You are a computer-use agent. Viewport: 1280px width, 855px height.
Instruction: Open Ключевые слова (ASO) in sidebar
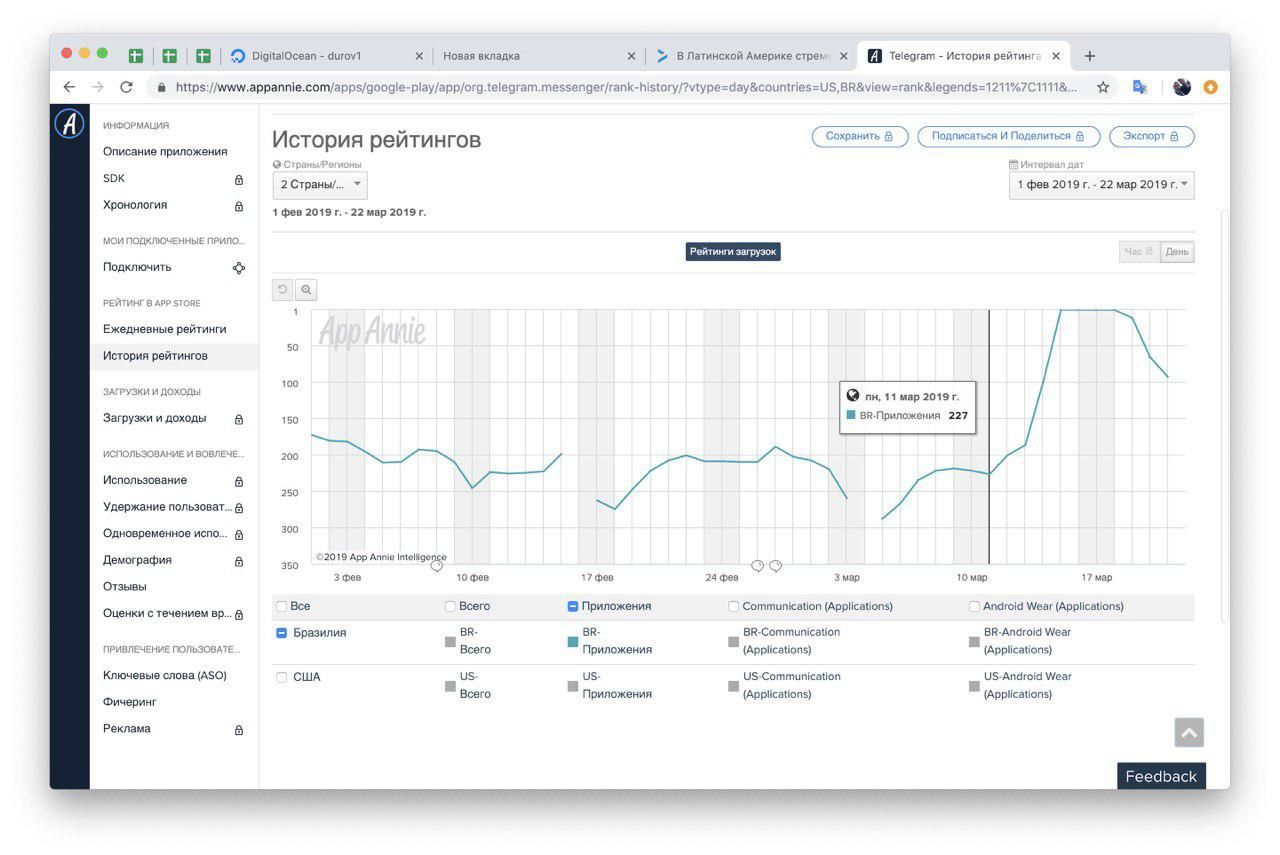pyautogui.click(x=165, y=676)
